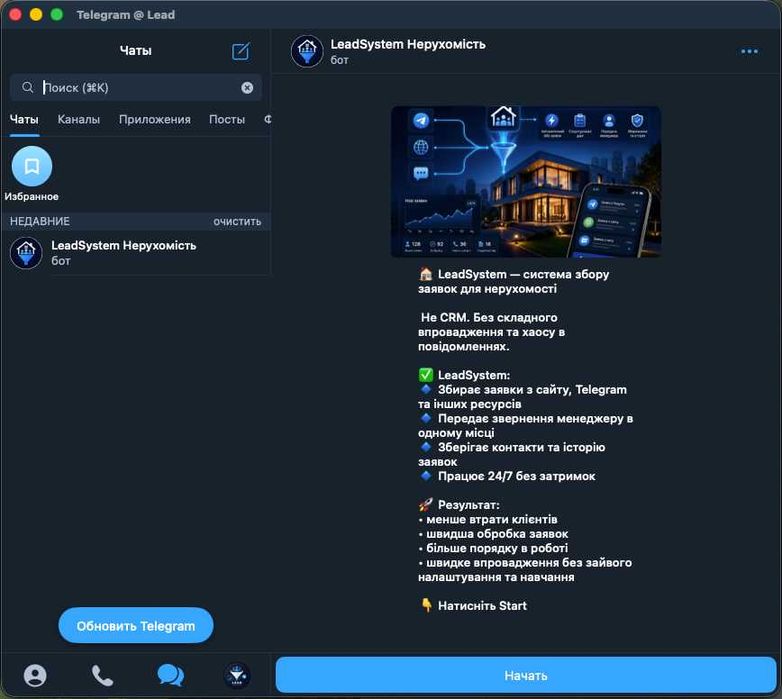Screen dimensions: 782x699
Task: Open Calls via phone icon
Action: 103,676
